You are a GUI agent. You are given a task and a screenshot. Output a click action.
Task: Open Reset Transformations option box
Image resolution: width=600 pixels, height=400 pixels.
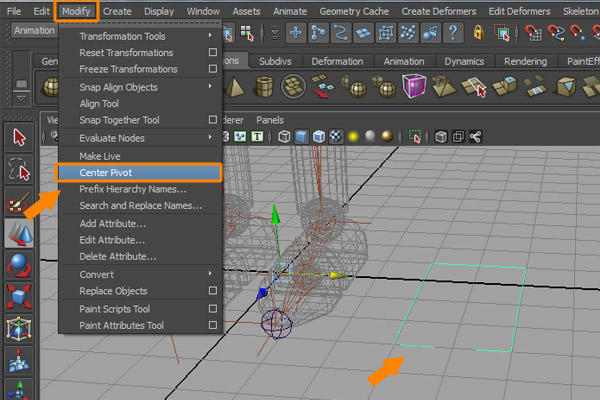[212, 52]
